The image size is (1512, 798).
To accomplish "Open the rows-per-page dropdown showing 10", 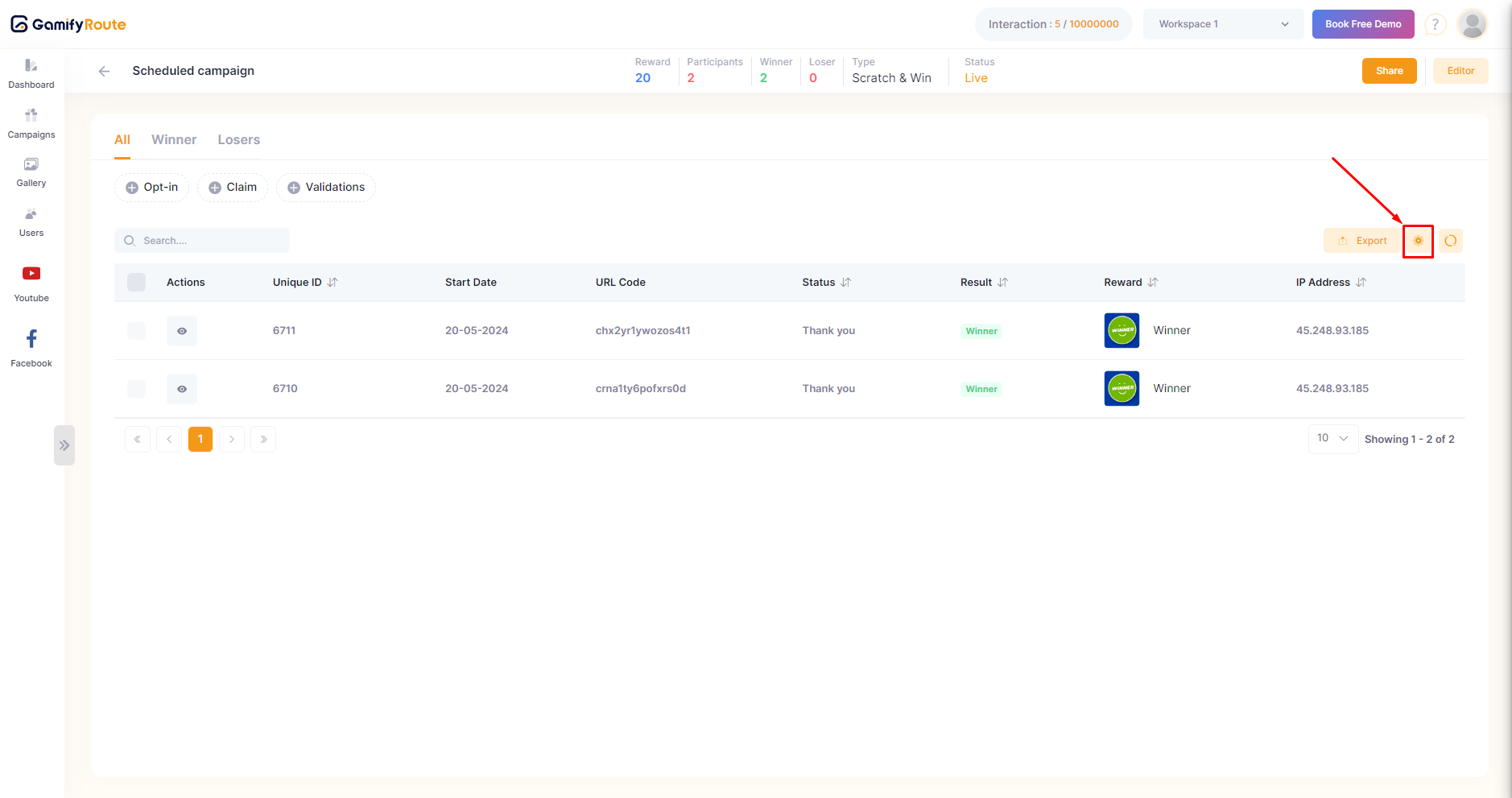I will pos(1332,439).
